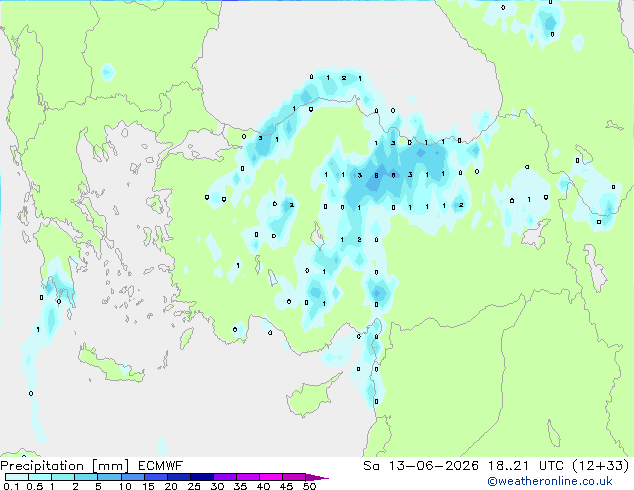The image size is (634, 490).
Task: Click the 'ECMWF' model label
Action: coord(161,465)
